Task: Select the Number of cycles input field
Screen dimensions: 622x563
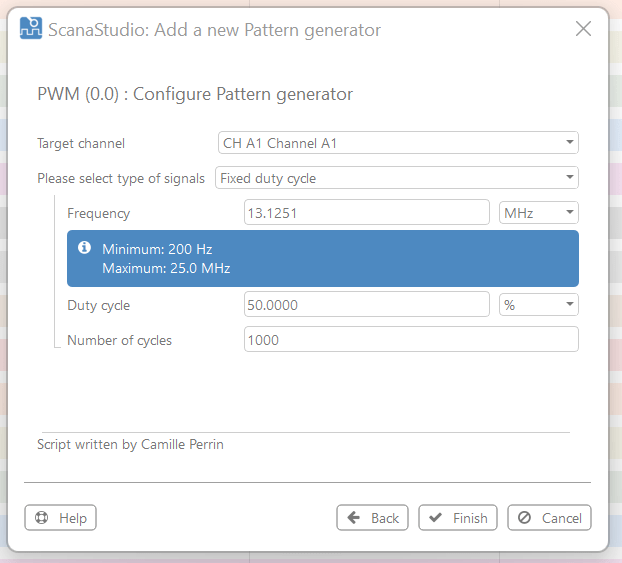Action: pyautogui.click(x=410, y=340)
